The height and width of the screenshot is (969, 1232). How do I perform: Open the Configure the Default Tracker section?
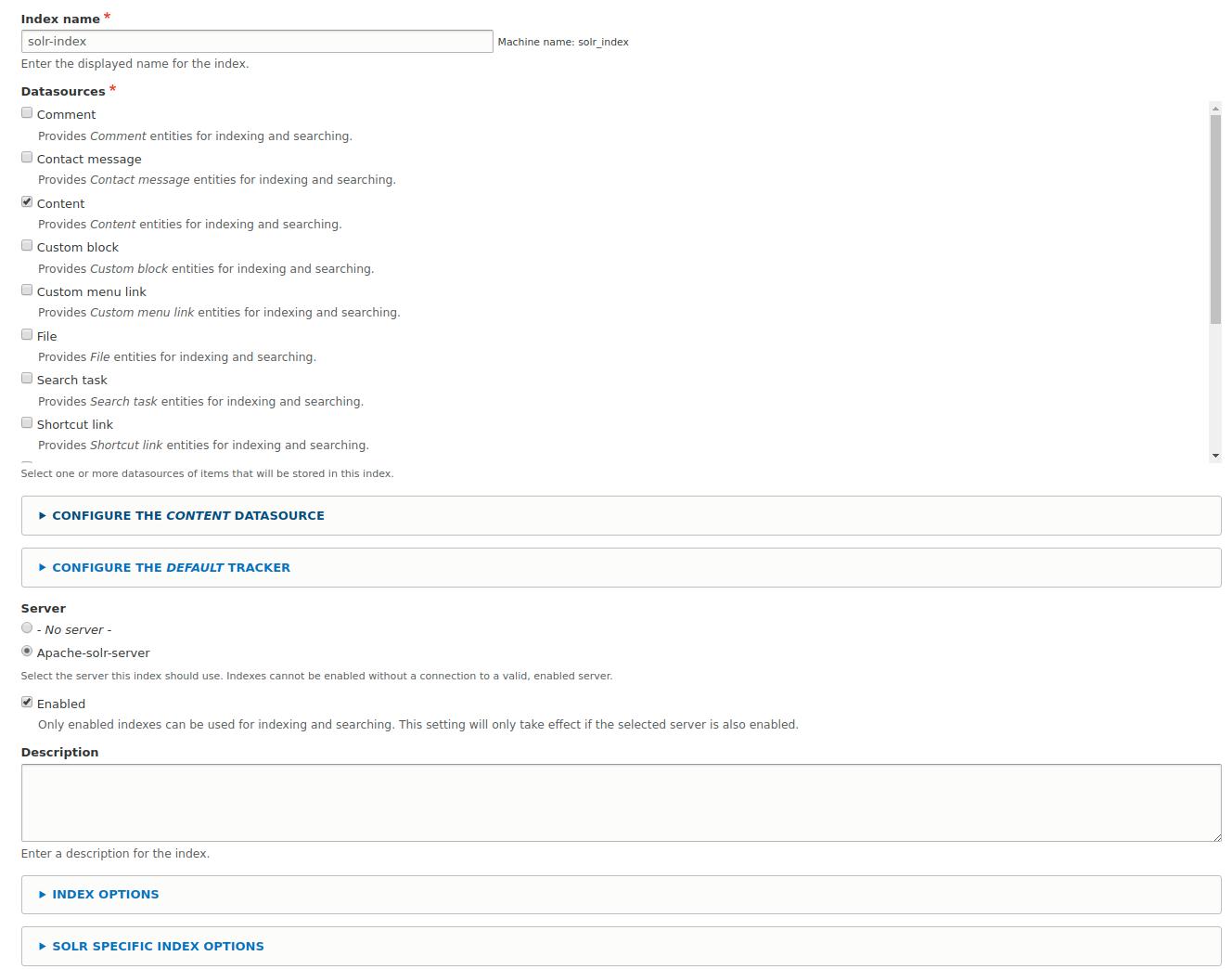(x=170, y=567)
